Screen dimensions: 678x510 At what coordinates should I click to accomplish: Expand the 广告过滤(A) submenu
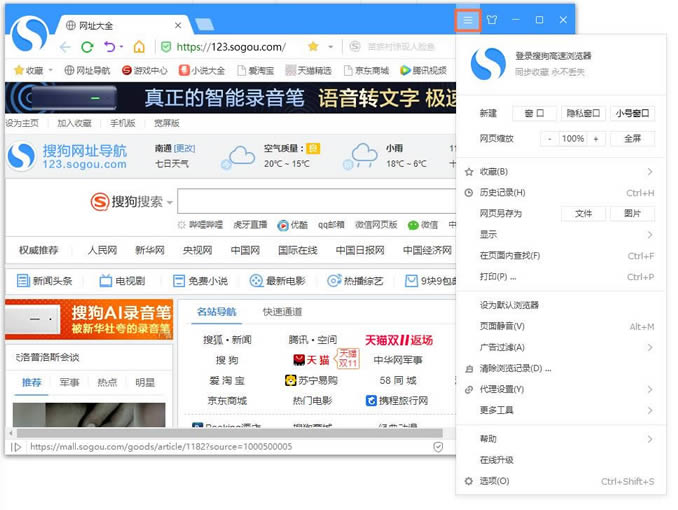click(559, 347)
